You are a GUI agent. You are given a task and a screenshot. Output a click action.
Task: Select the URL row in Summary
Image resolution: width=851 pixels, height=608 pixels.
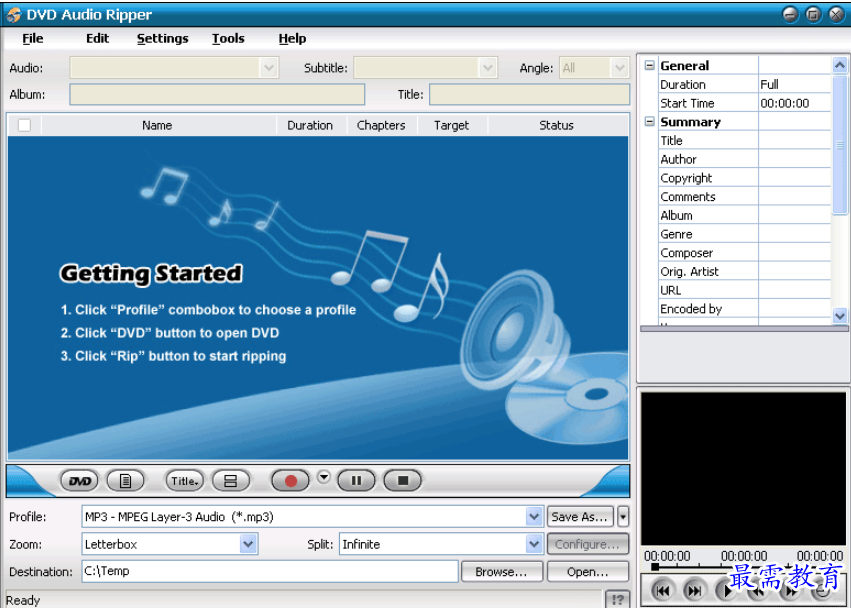pyautogui.click(x=745, y=290)
